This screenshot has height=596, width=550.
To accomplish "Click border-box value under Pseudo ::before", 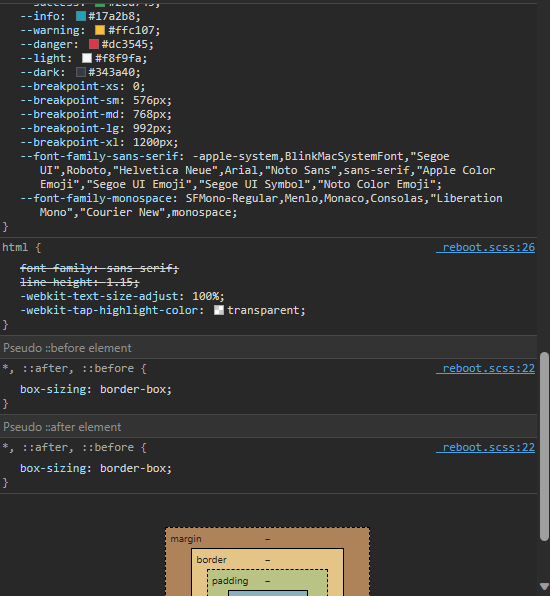I will point(133,389).
